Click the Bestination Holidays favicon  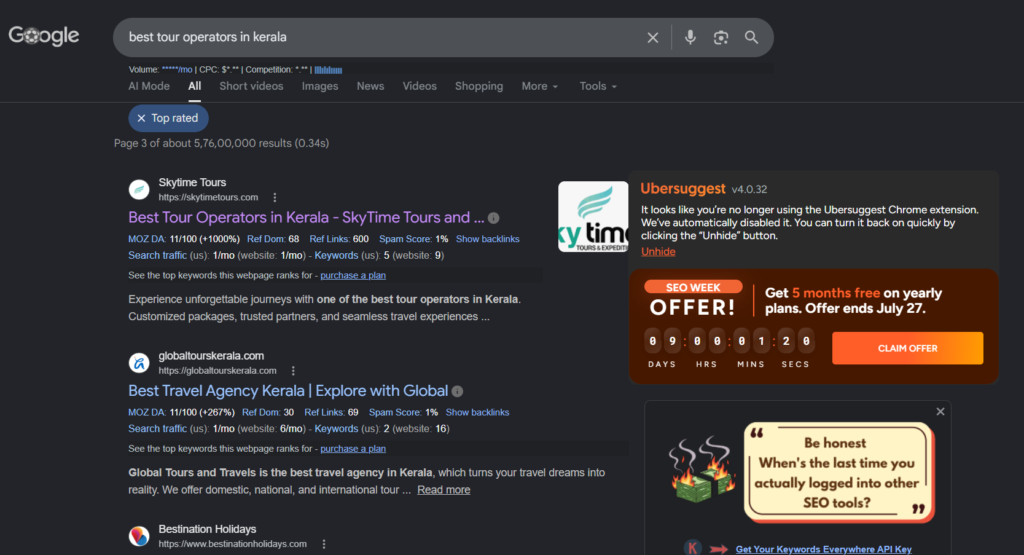point(139,536)
